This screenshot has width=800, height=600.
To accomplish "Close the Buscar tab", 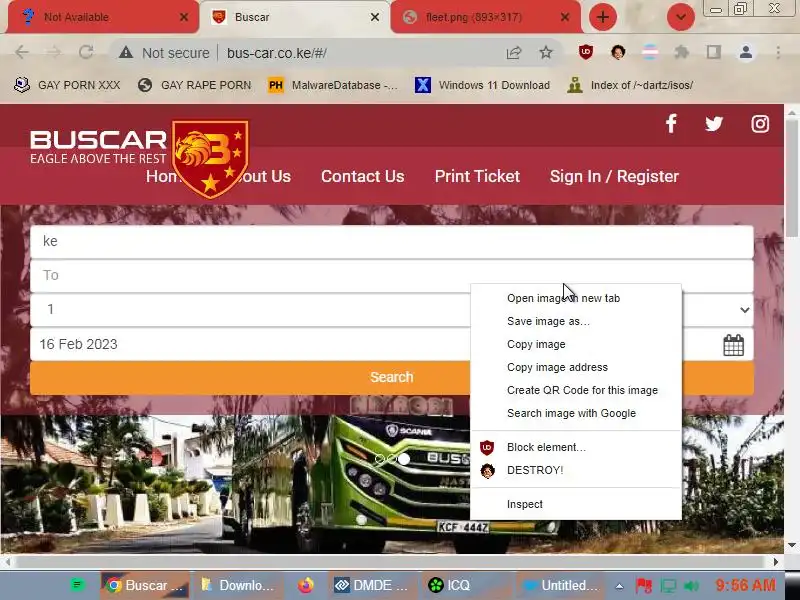I will point(374,17).
